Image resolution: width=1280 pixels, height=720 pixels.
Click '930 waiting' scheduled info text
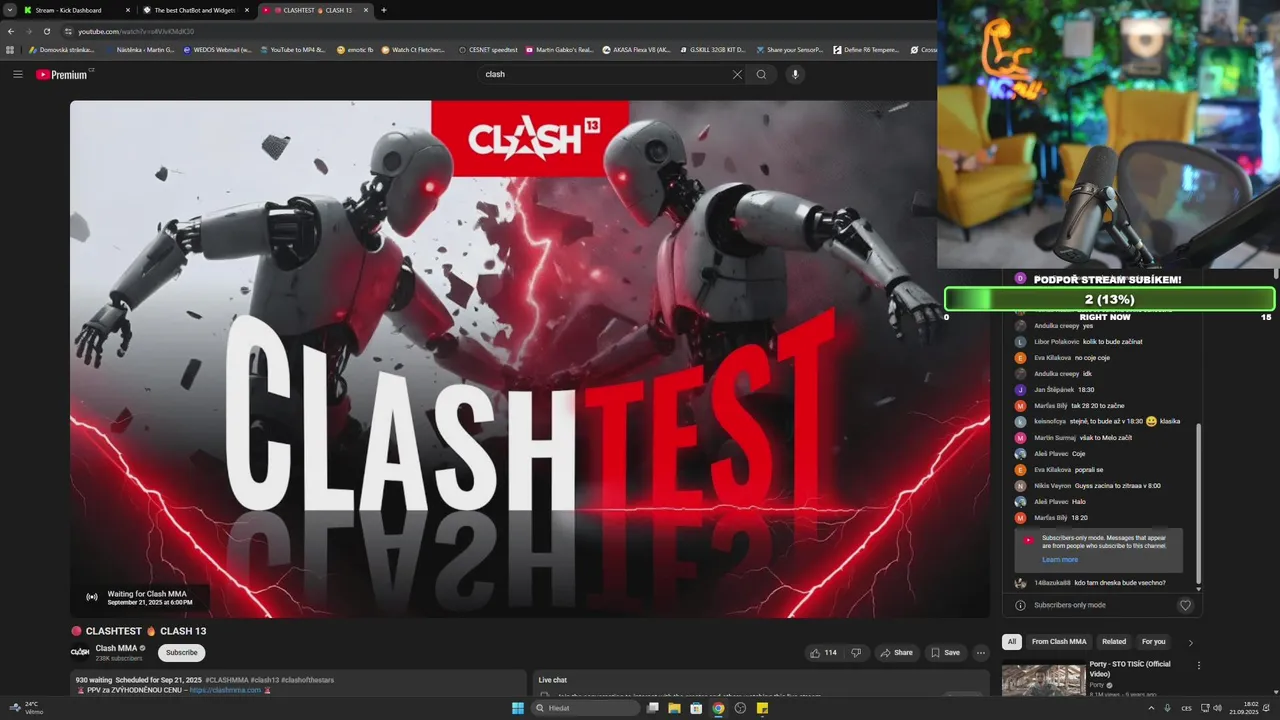tap(93, 680)
